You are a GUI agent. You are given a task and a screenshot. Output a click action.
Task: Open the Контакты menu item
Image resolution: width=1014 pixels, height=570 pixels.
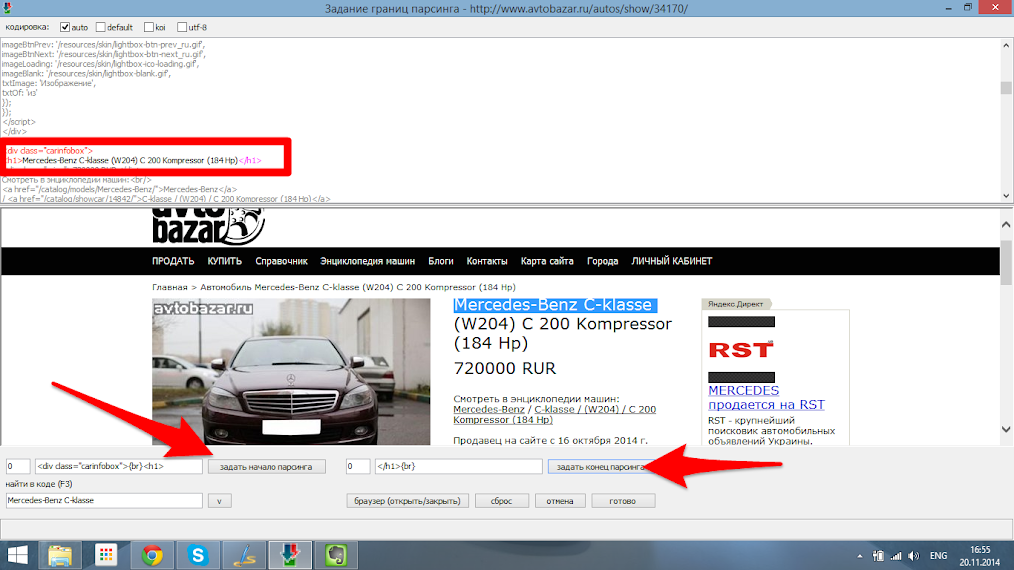[x=487, y=261]
